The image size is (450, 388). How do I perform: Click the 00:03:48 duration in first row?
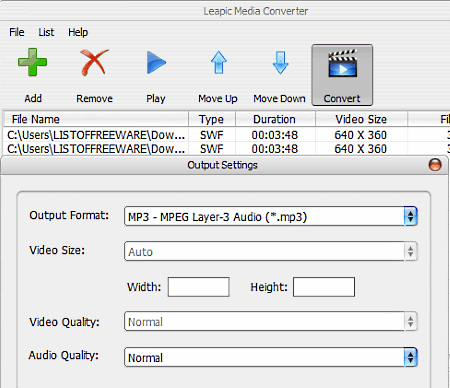(275, 135)
